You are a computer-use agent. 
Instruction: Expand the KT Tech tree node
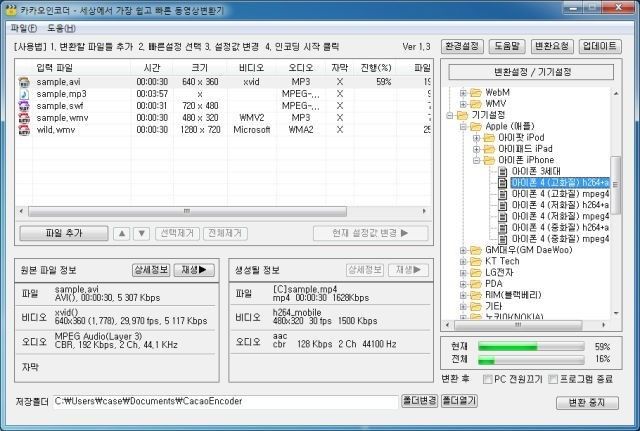click(x=463, y=262)
